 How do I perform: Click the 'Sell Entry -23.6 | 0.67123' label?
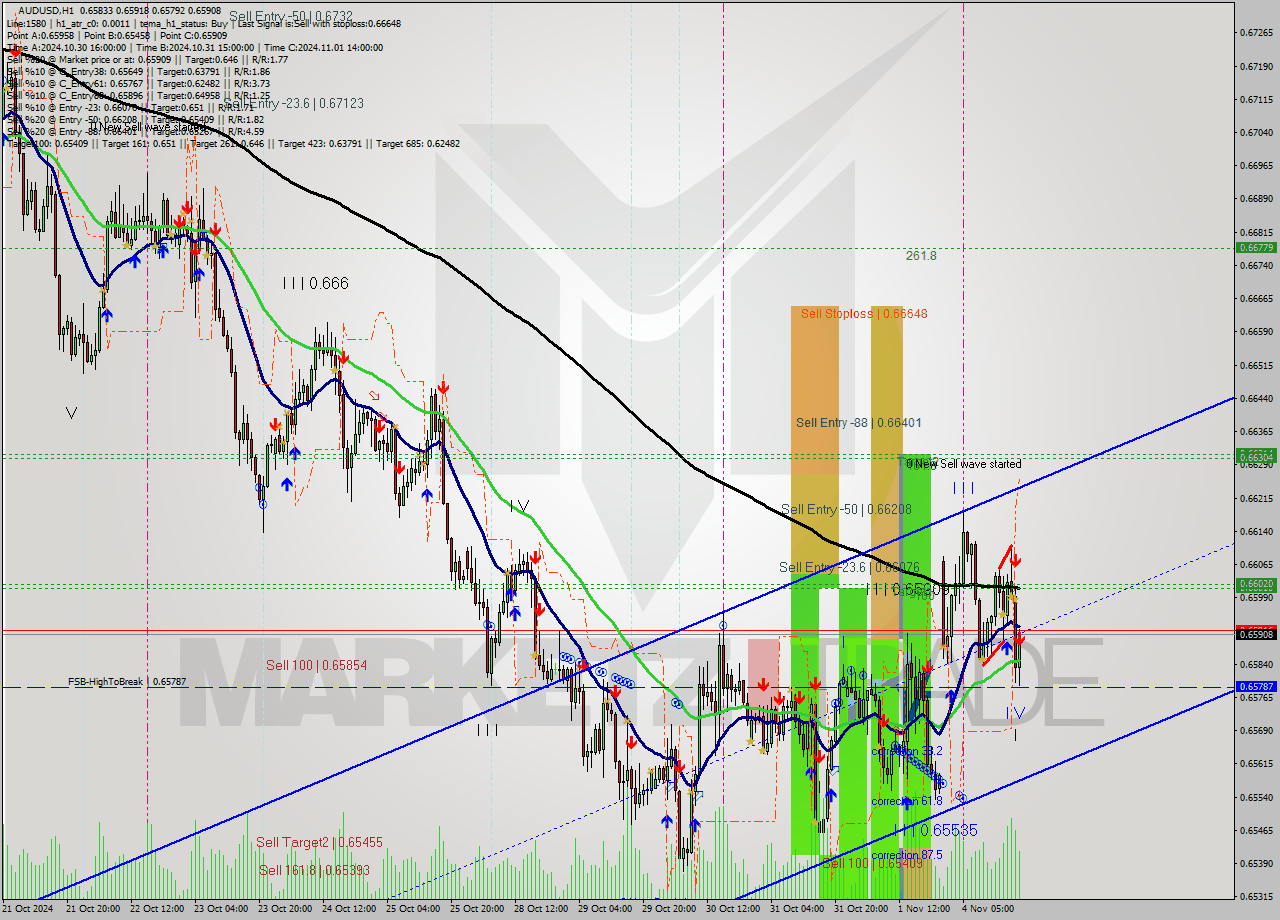tap(293, 103)
